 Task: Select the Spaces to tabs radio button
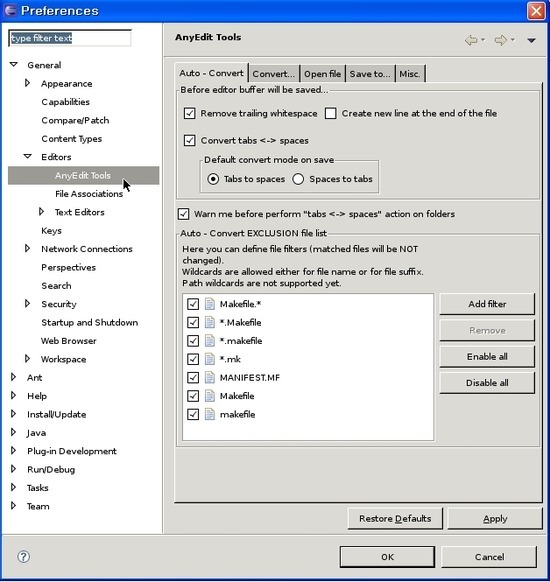(298, 179)
